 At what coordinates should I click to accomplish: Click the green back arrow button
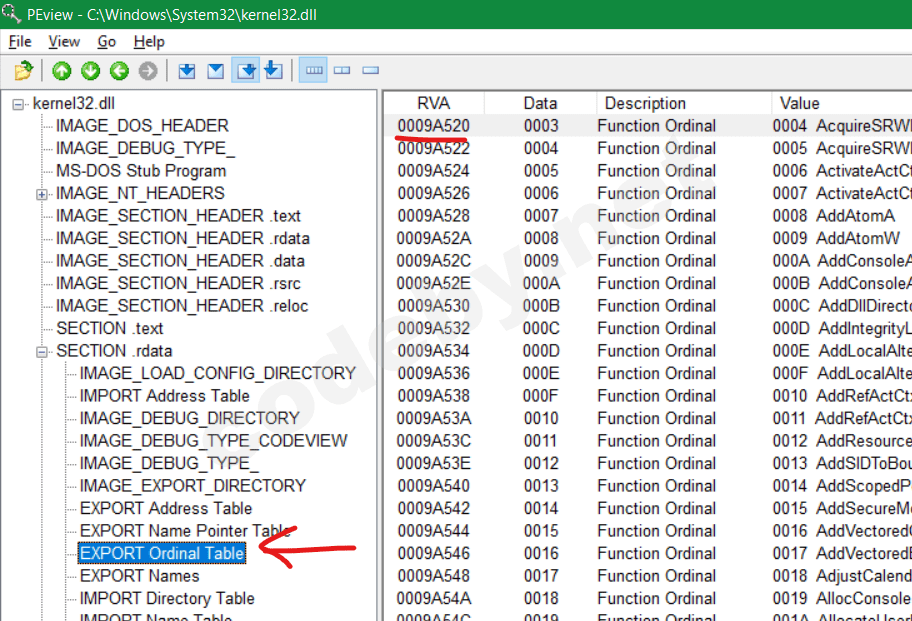pyautogui.click(x=119, y=71)
